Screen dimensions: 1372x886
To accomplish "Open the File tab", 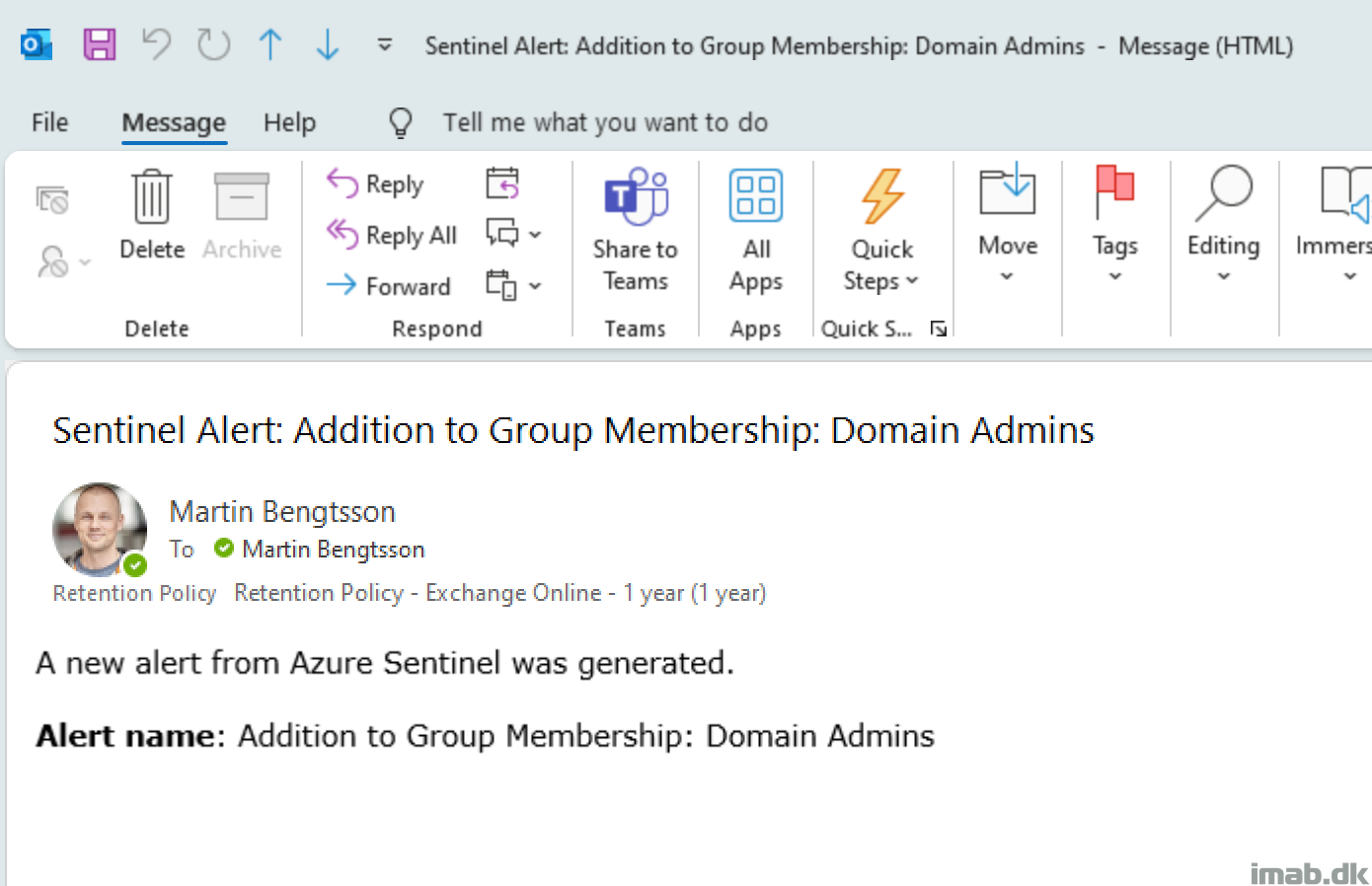I will coord(49,122).
